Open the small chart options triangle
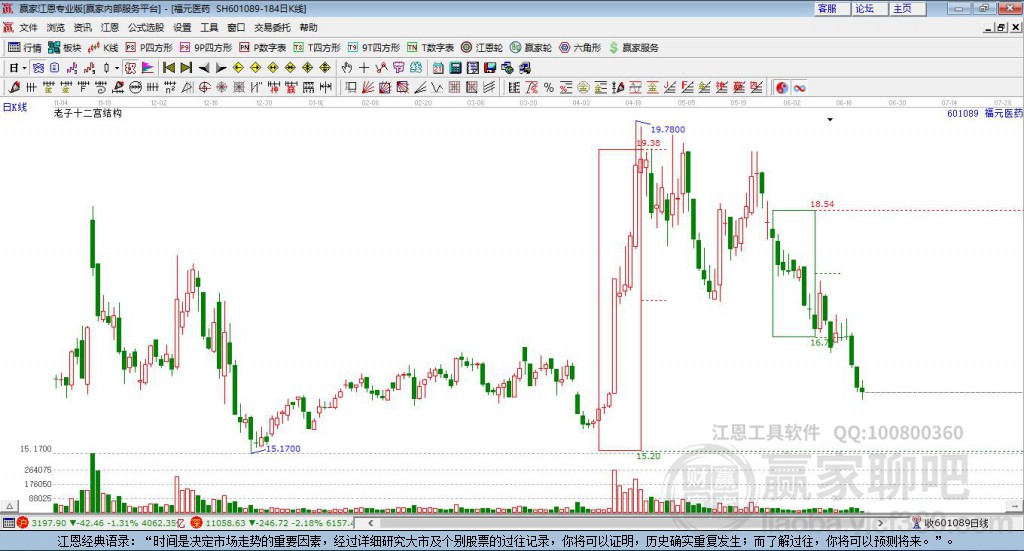This screenshot has width=1024, height=551. pyautogui.click(x=830, y=119)
